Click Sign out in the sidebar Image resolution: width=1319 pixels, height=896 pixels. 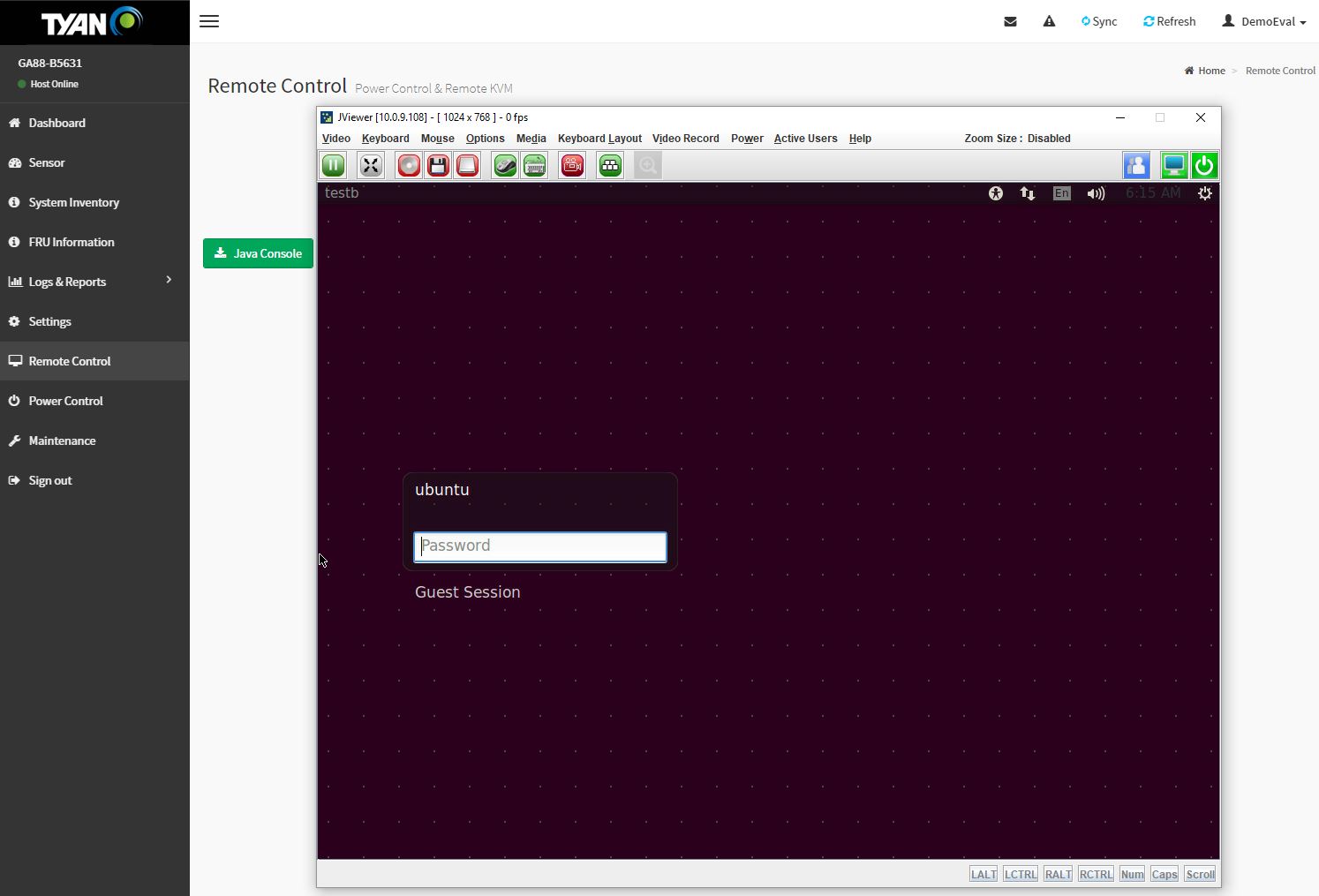(94, 480)
